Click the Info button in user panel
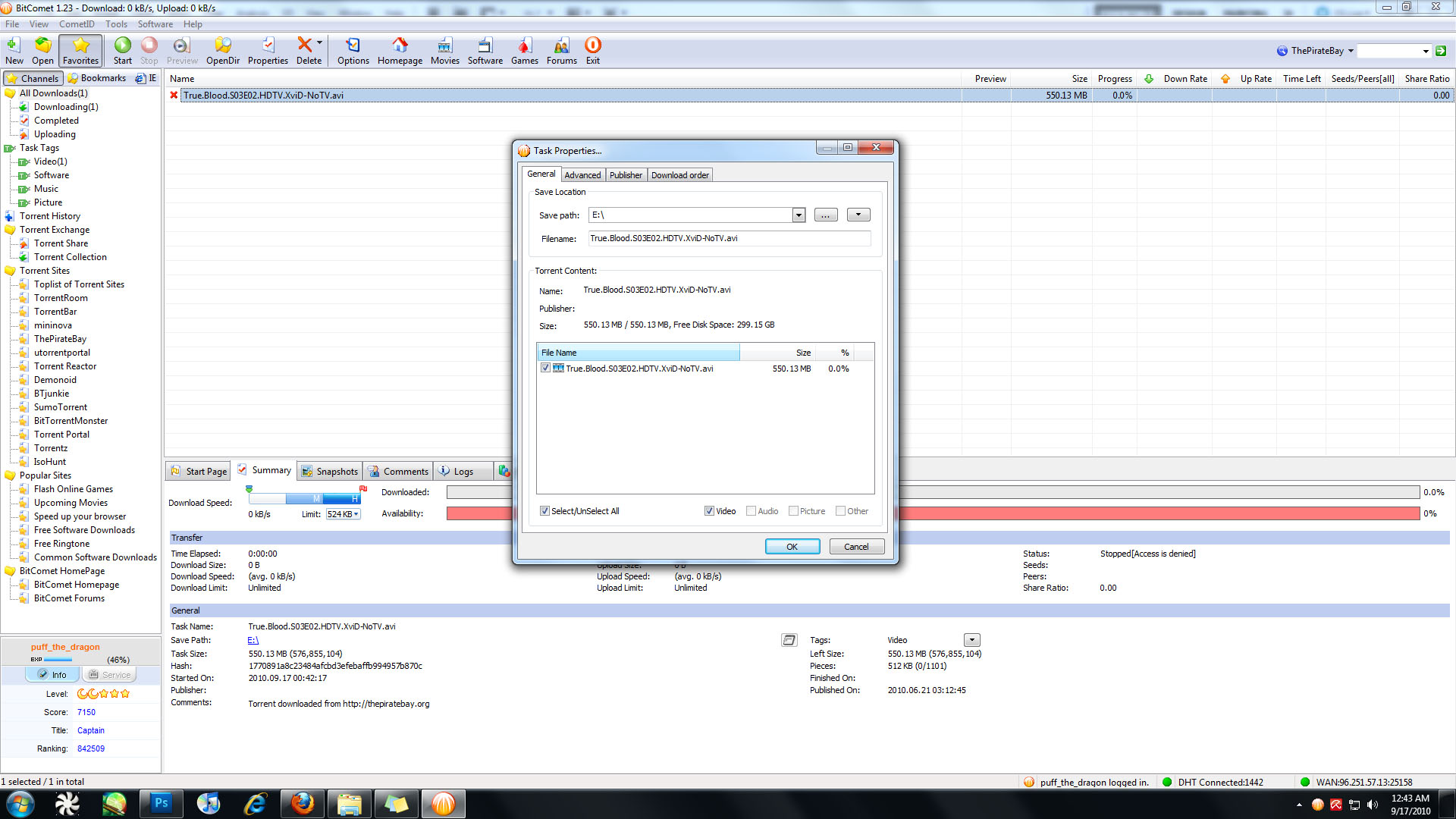 click(x=52, y=675)
